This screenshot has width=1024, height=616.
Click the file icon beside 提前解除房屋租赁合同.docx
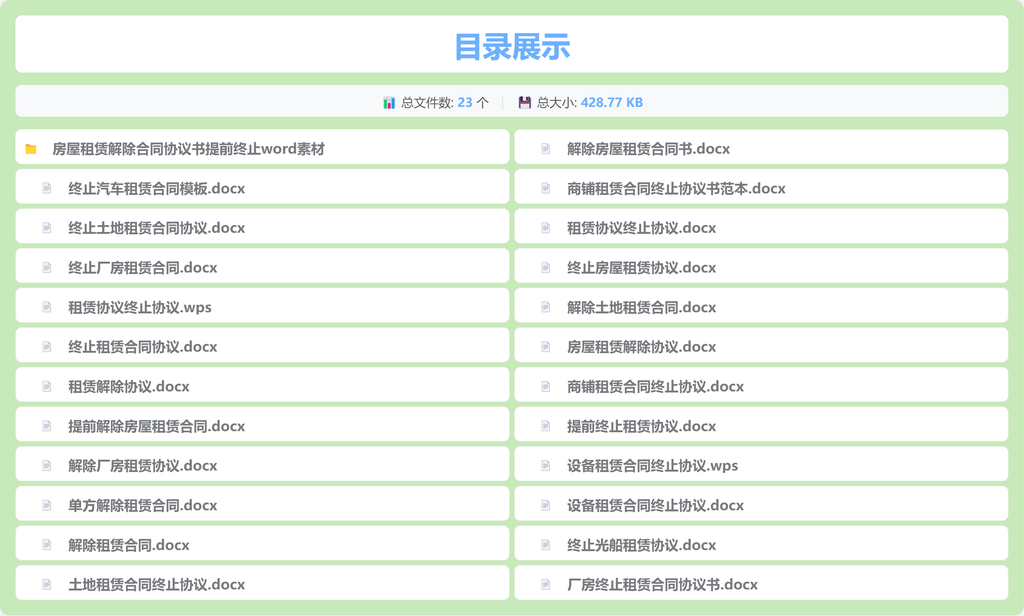point(46,426)
